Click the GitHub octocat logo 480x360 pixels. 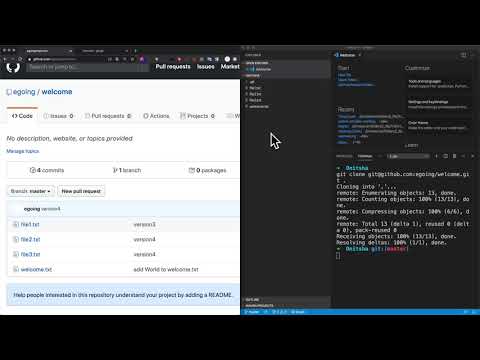coord(13,67)
